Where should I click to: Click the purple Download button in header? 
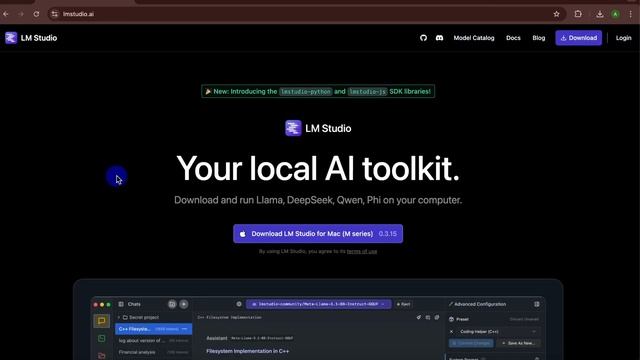point(578,38)
